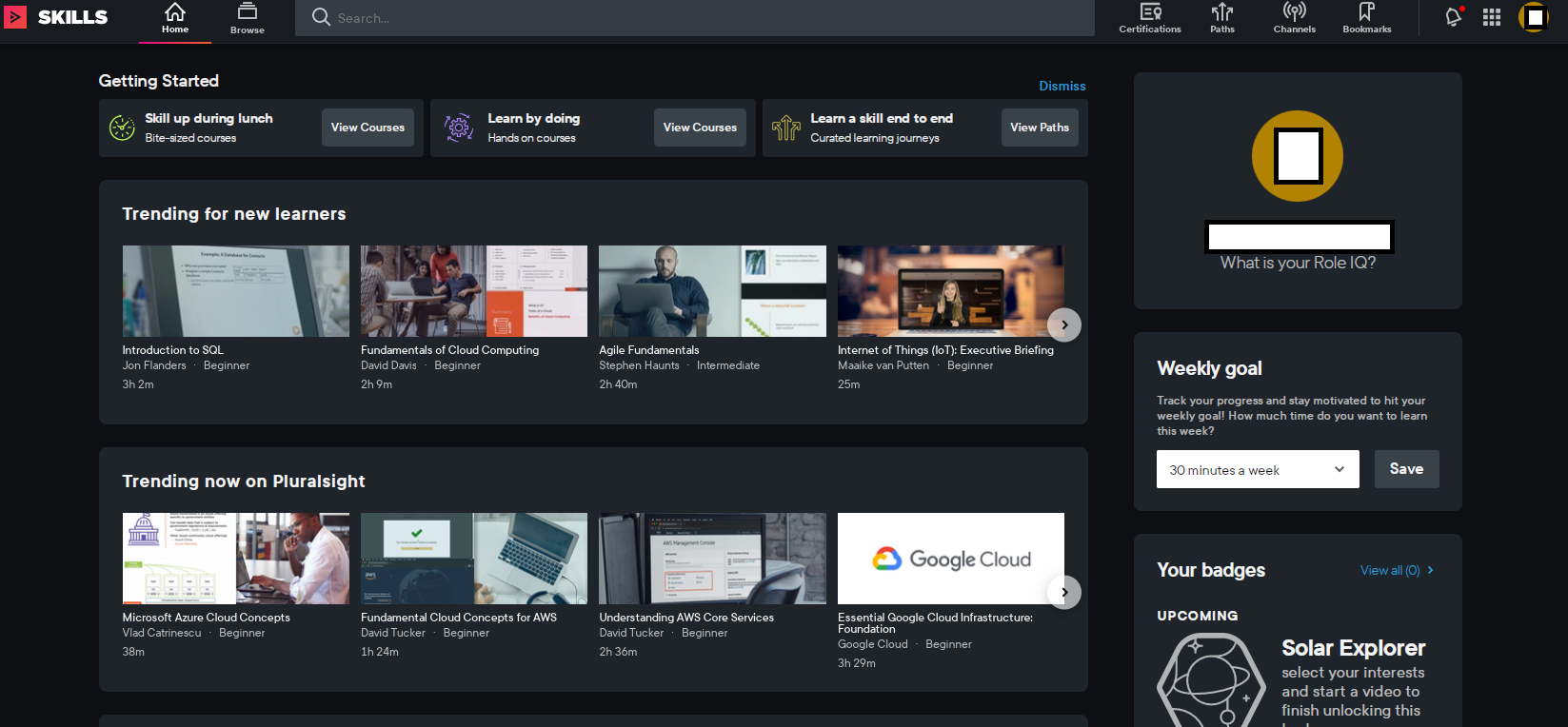1568x727 pixels.
Task: Click author name David Davis
Action: coord(388,365)
